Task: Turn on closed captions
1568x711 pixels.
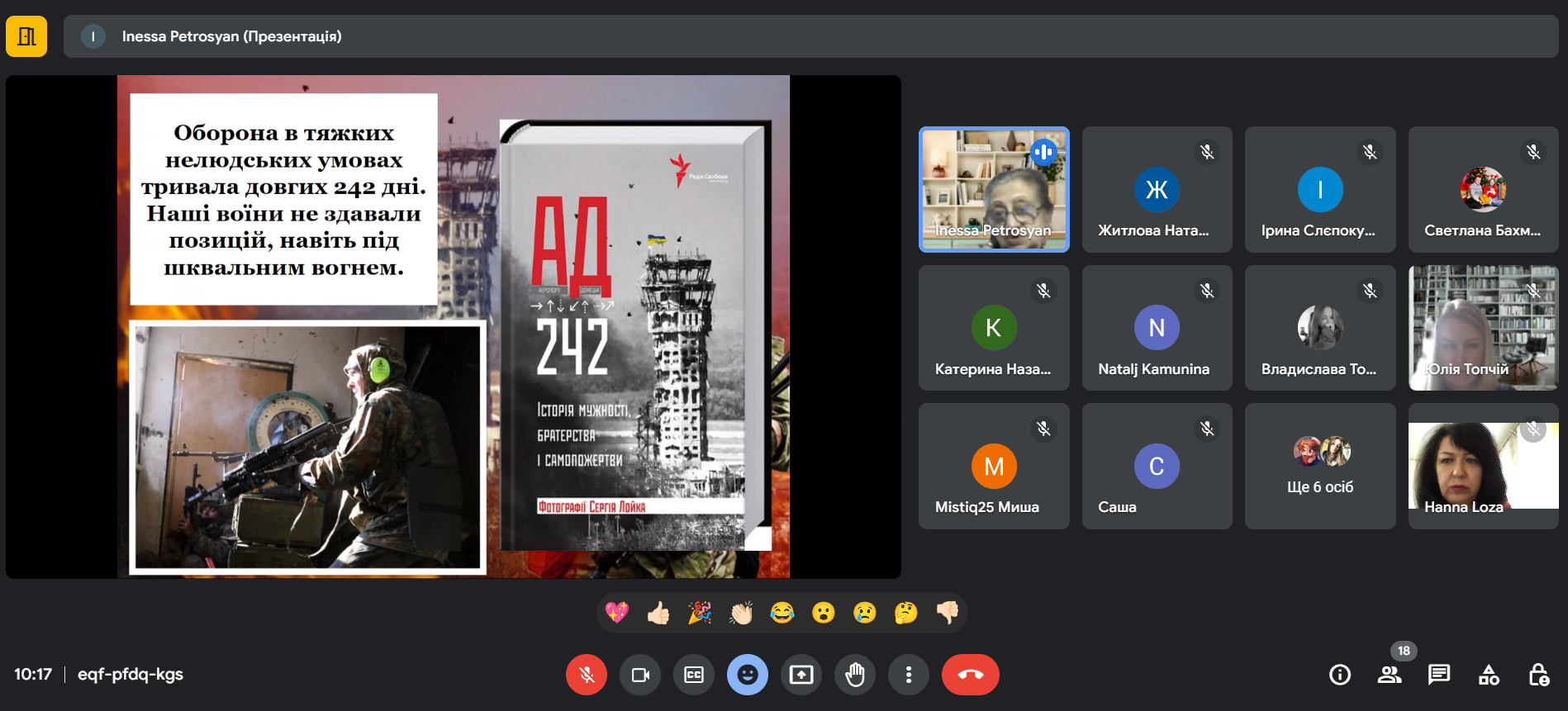Action: click(694, 675)
